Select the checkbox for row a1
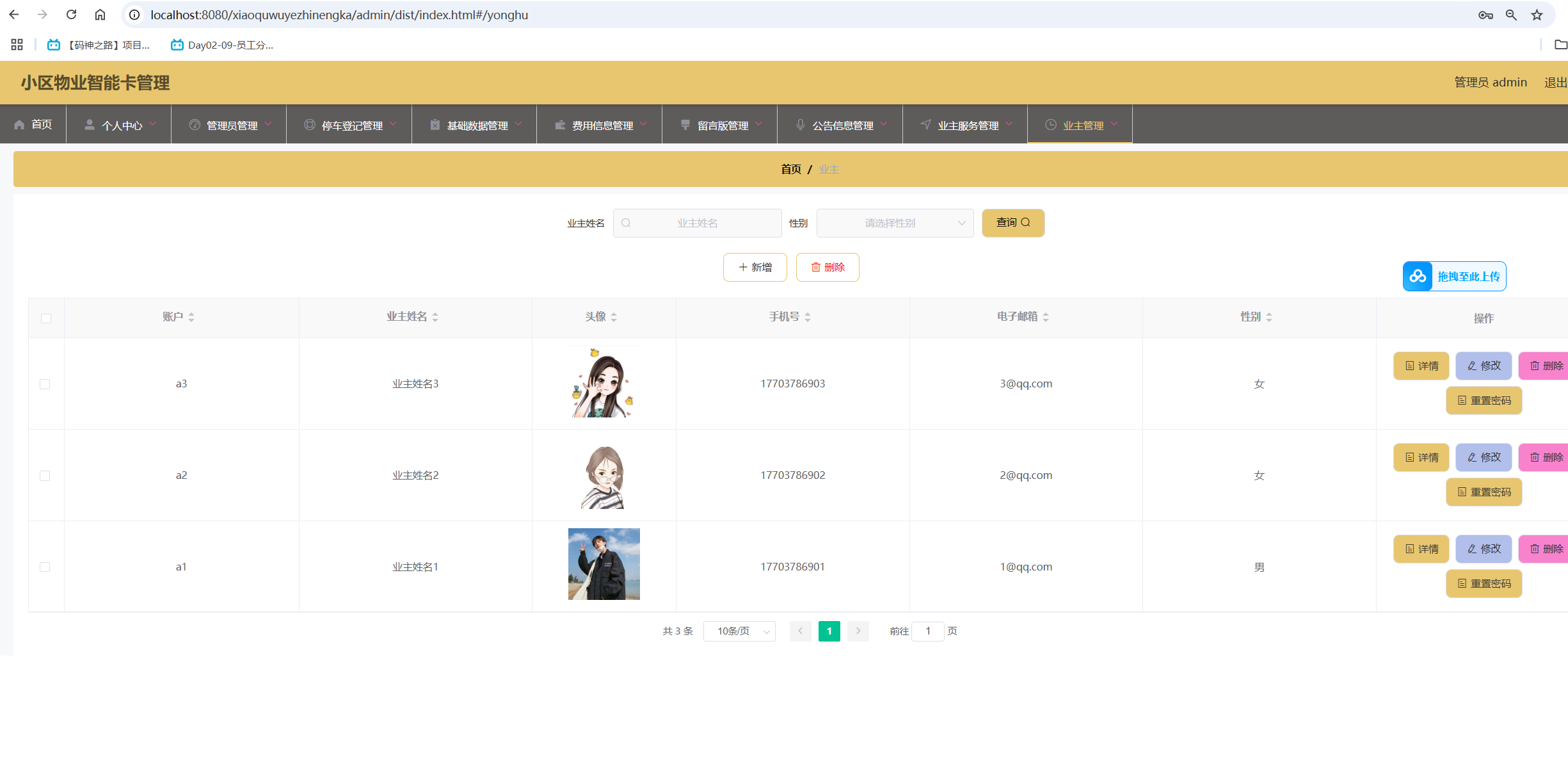 pyautogui.click(x=45, y=567)
